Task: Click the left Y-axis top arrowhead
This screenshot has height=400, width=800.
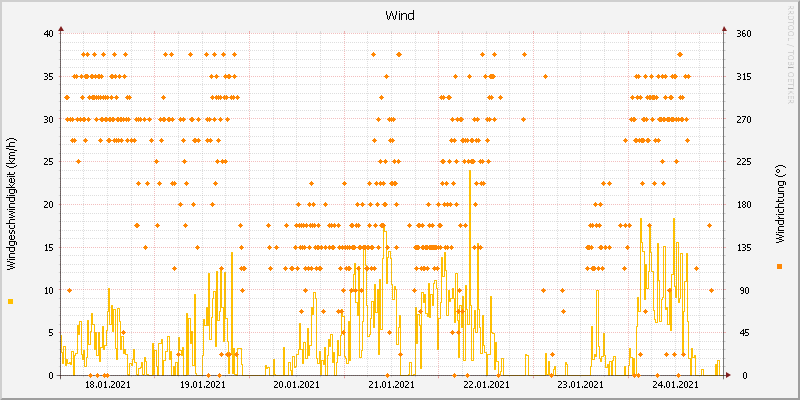Action: click(61, 29)
